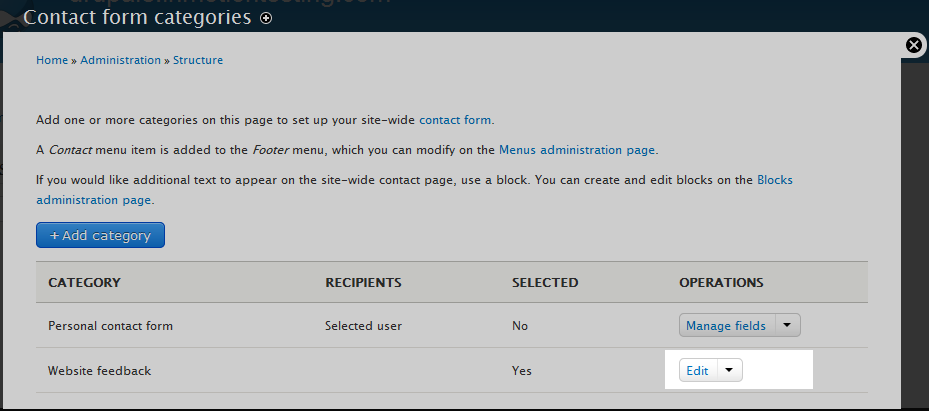Click the Contact form categories page title
This screenshot has width=929, height=411.
point(137,17)
